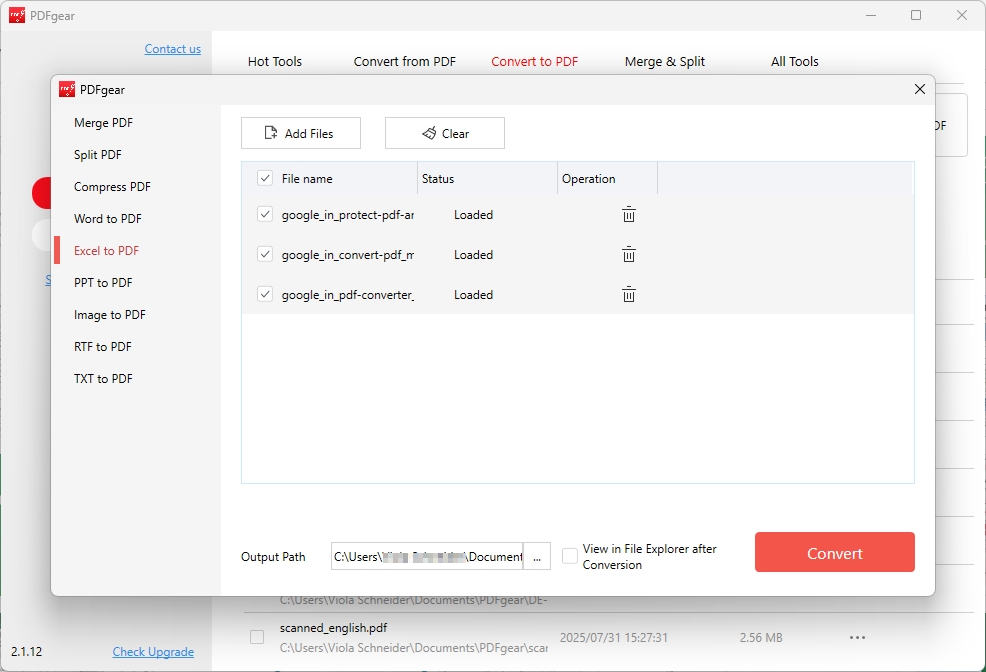This screenshot has height=672, width=986.
Task: Toggle the select-all checkbox in the file list header
Action: 264,177
